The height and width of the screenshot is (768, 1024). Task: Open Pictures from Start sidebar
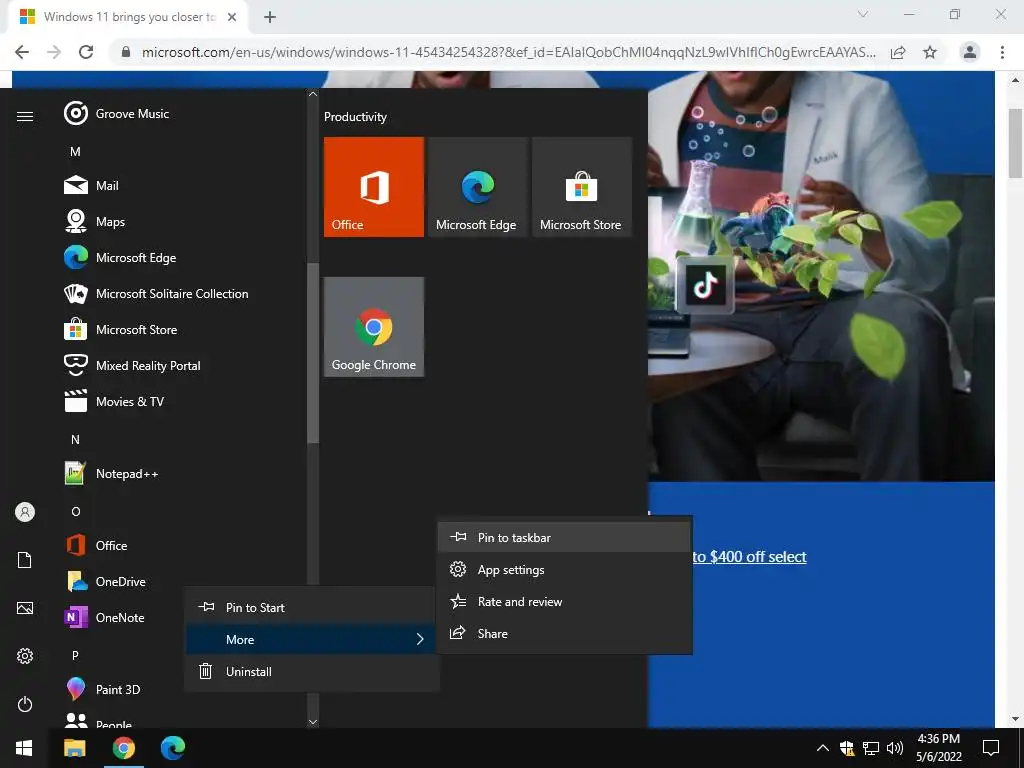[x=25, y=608]
